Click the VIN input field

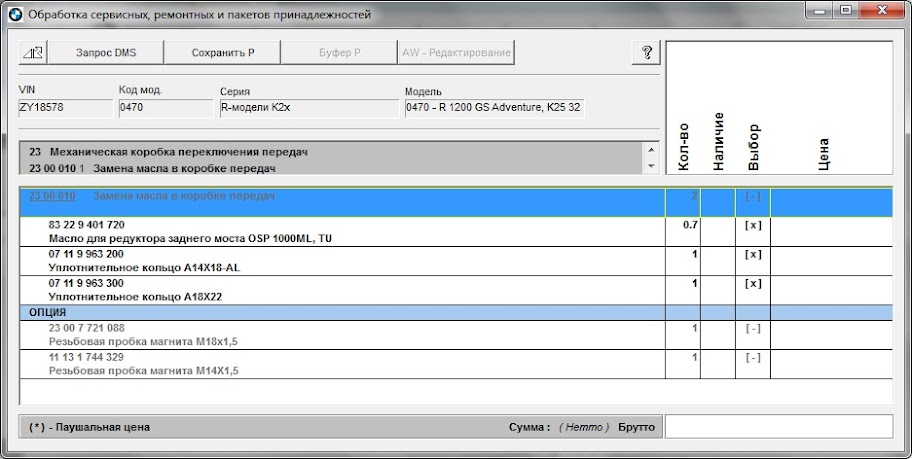[x=66, y=108]
